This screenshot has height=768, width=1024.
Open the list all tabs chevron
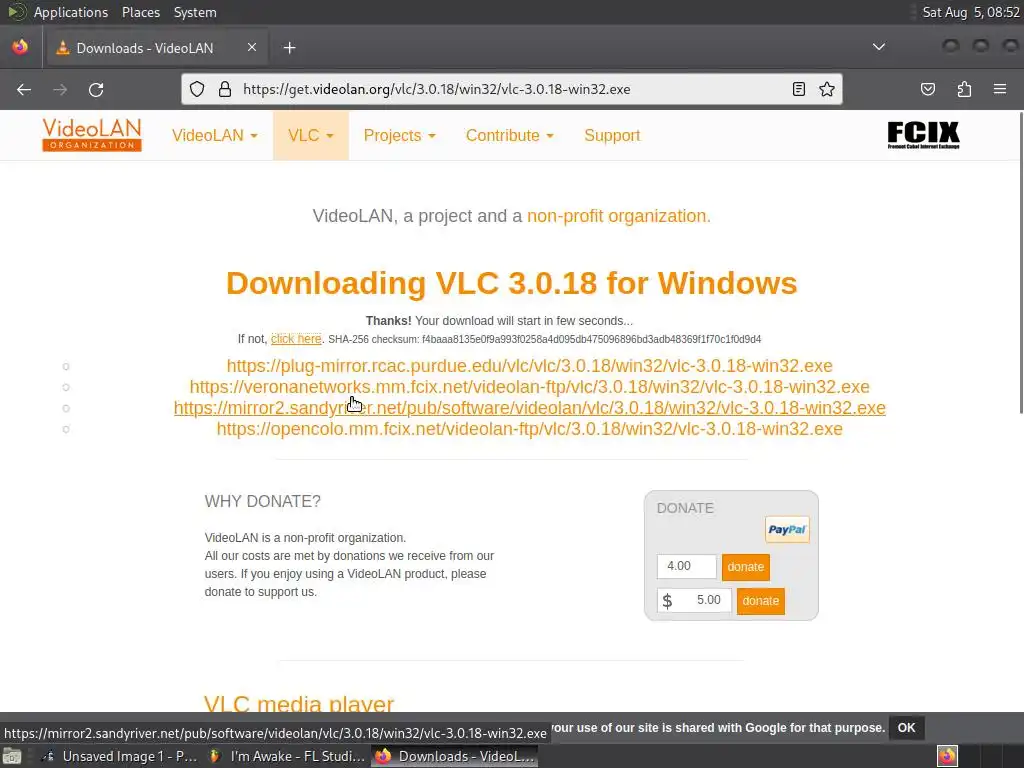pos(879,47)
